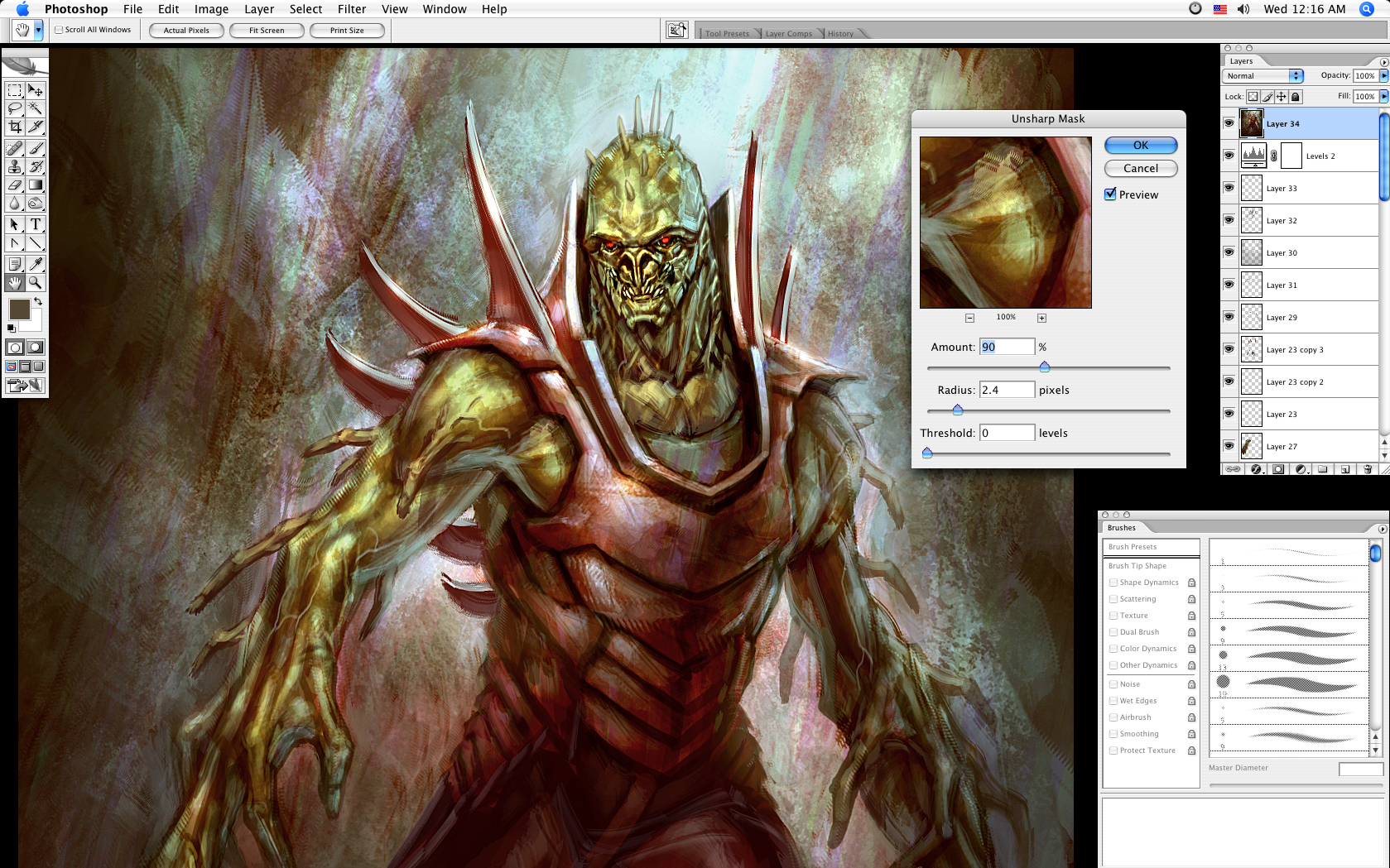1390x868 pixels.
Task: Select the Crop tool
Action: pos(15,127)
